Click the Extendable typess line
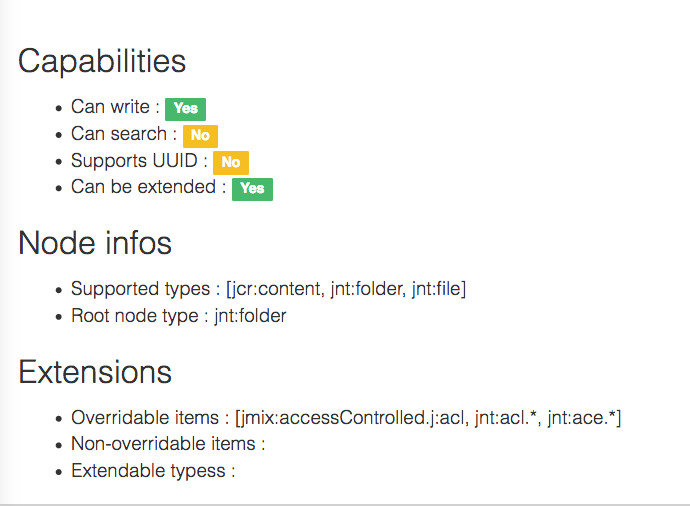The height and width of the screenshot is (506, 690). [x=153, y=471]
